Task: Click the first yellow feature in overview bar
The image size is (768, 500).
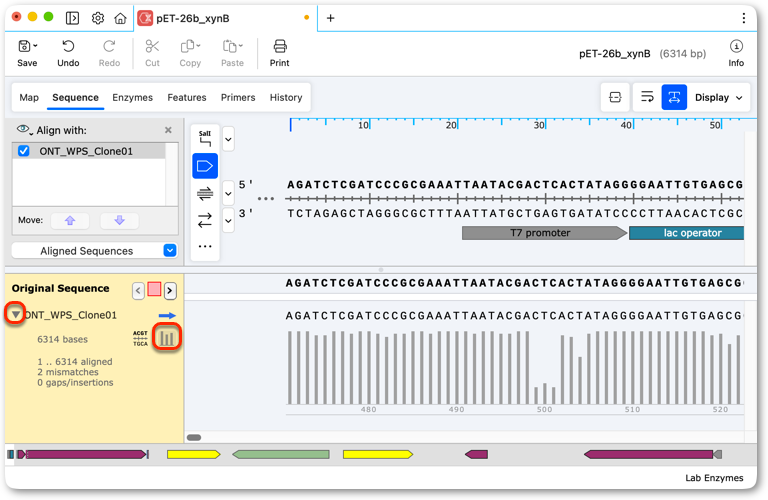Action: [x=193, y=454]
